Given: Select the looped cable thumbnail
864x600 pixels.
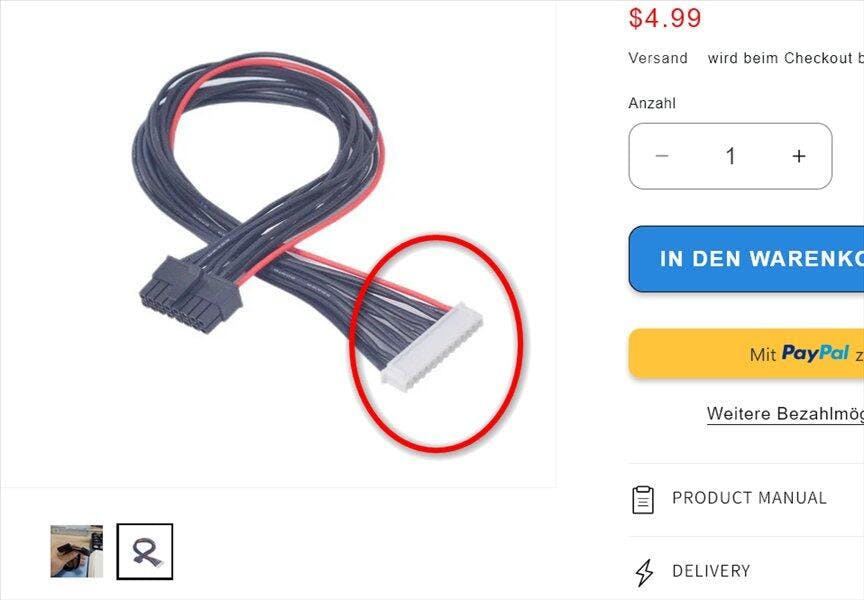Looking at the screenshot, I should coord(145,552).
